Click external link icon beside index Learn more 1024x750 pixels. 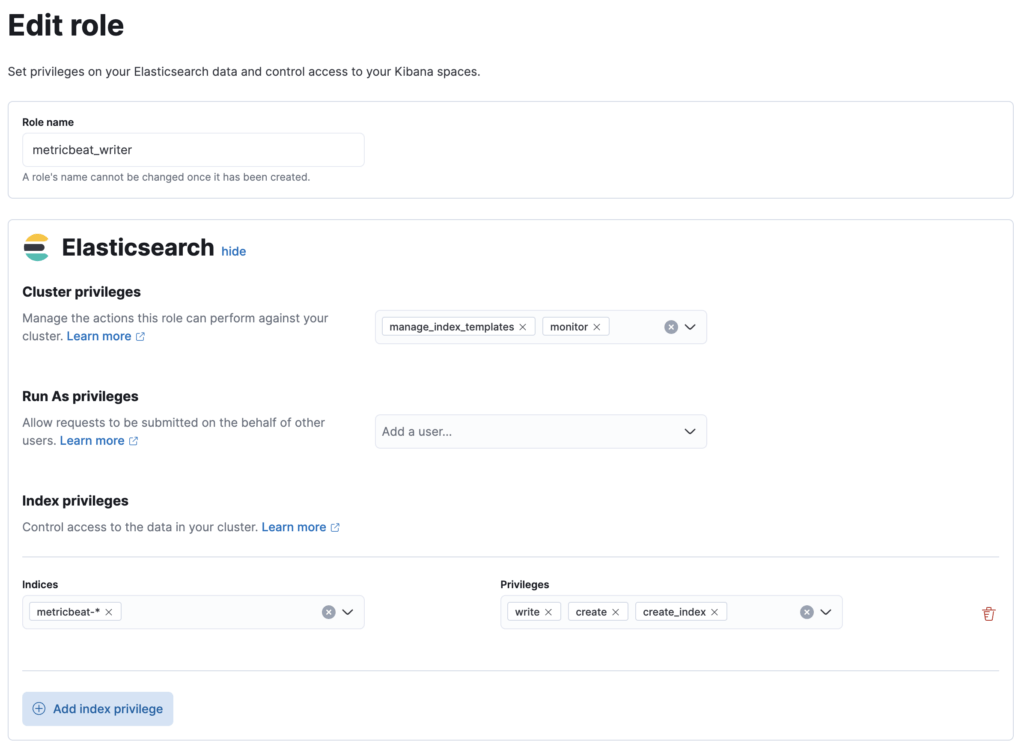point(335,527)
